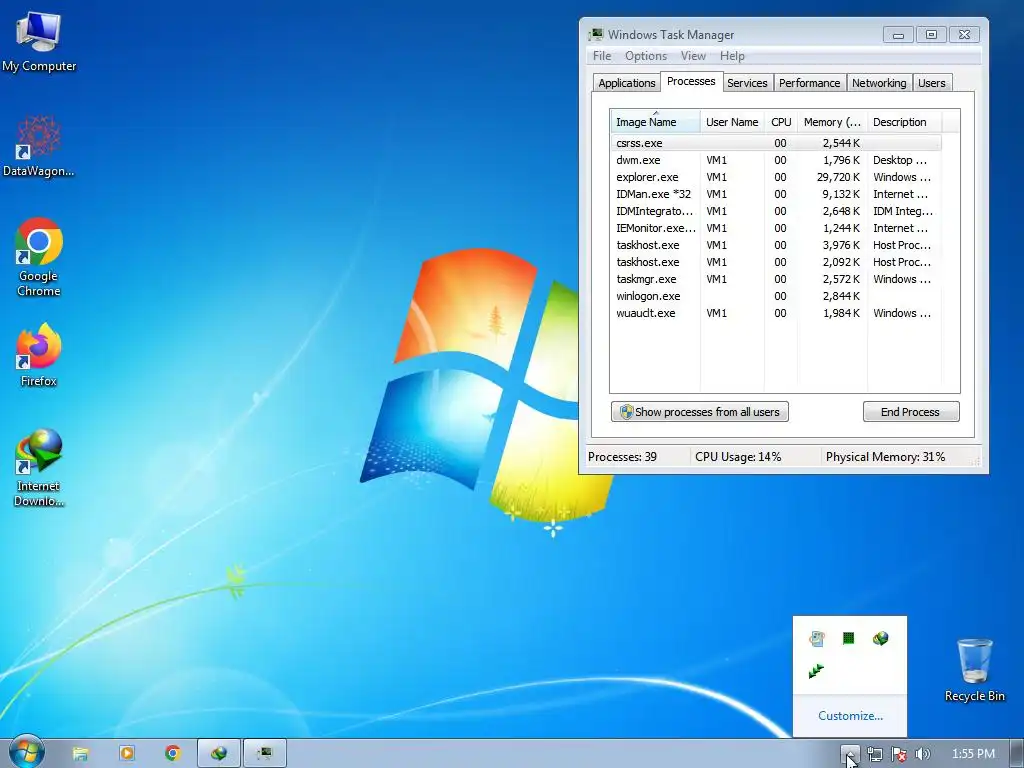This screenshot has height=768, width=1024.
Task: Switch to Internet Download Manager taskbar button
Action: click(219, 754)
